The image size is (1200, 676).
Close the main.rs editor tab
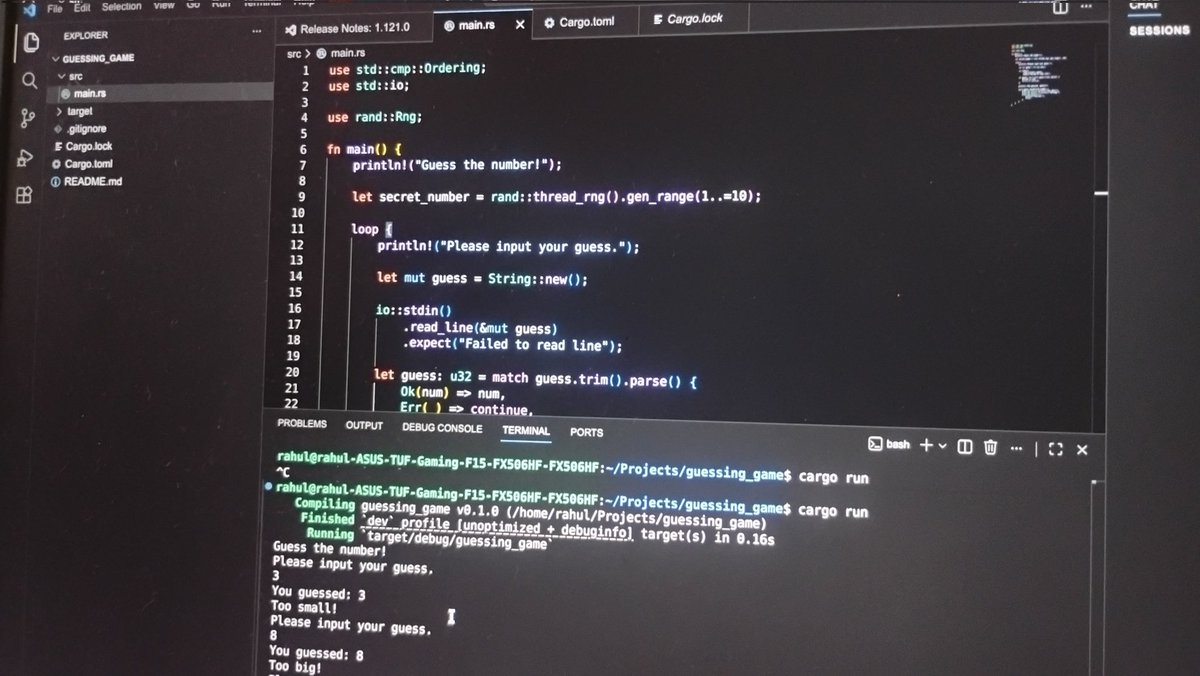pos(518,24)
